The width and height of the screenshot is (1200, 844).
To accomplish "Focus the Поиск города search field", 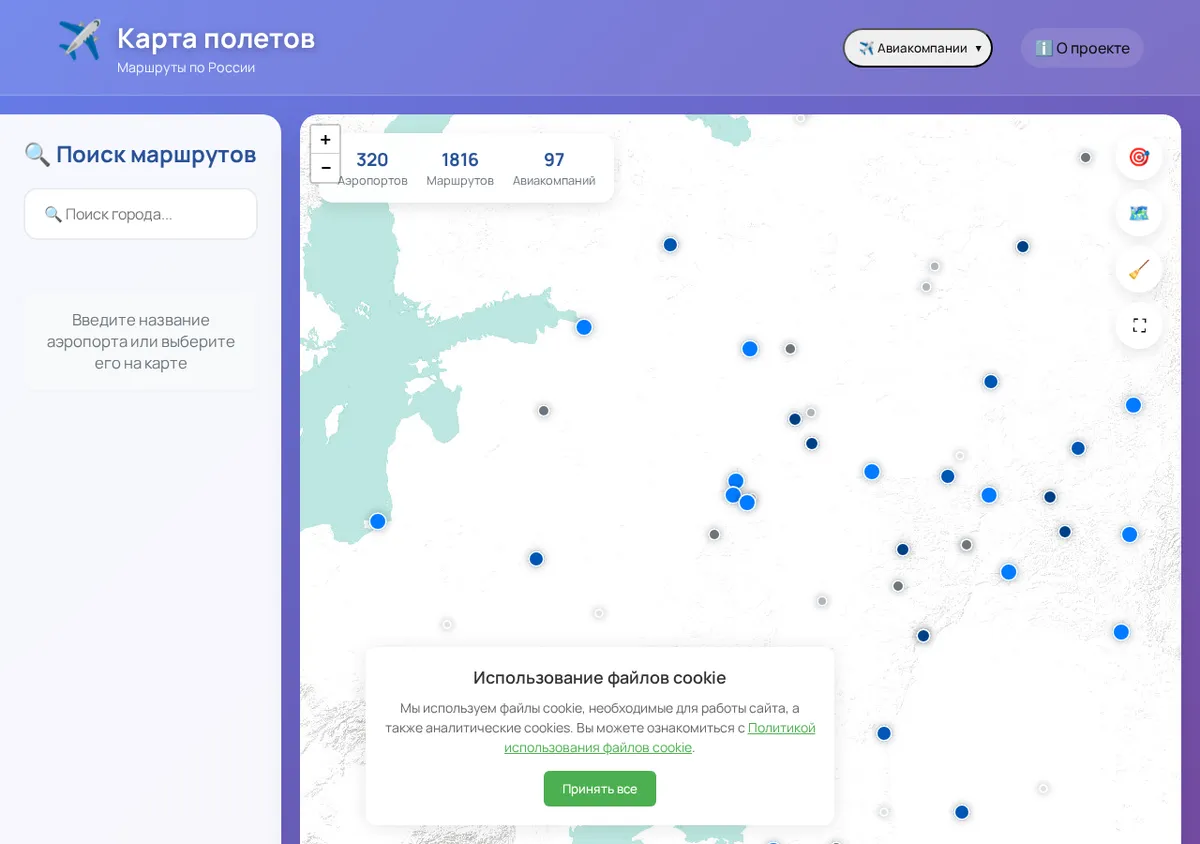I will point(141,214).
